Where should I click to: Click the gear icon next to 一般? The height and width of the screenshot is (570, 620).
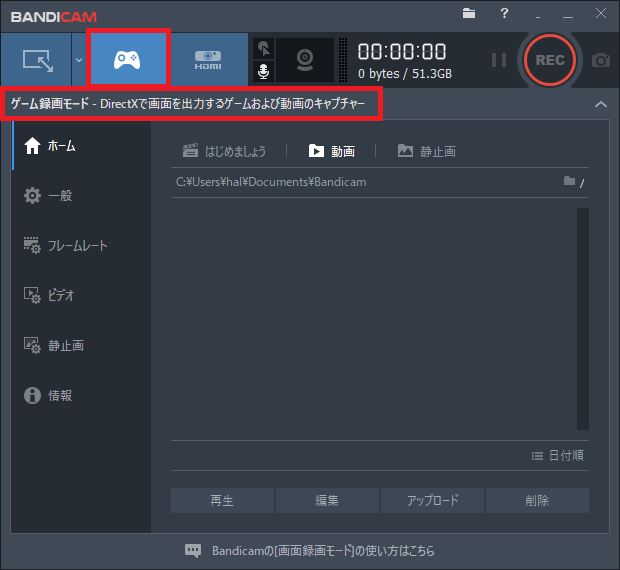[x=32, y=196]
